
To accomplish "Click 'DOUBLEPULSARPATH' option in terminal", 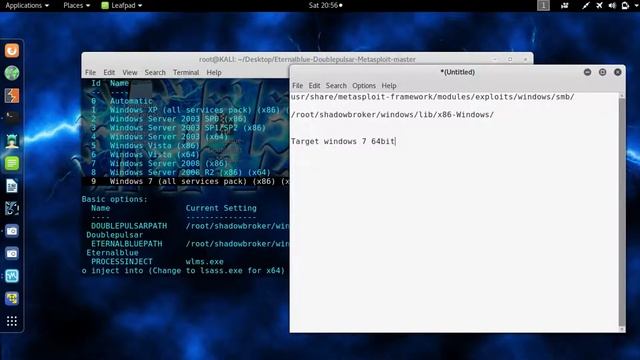I will pos(129,226).
